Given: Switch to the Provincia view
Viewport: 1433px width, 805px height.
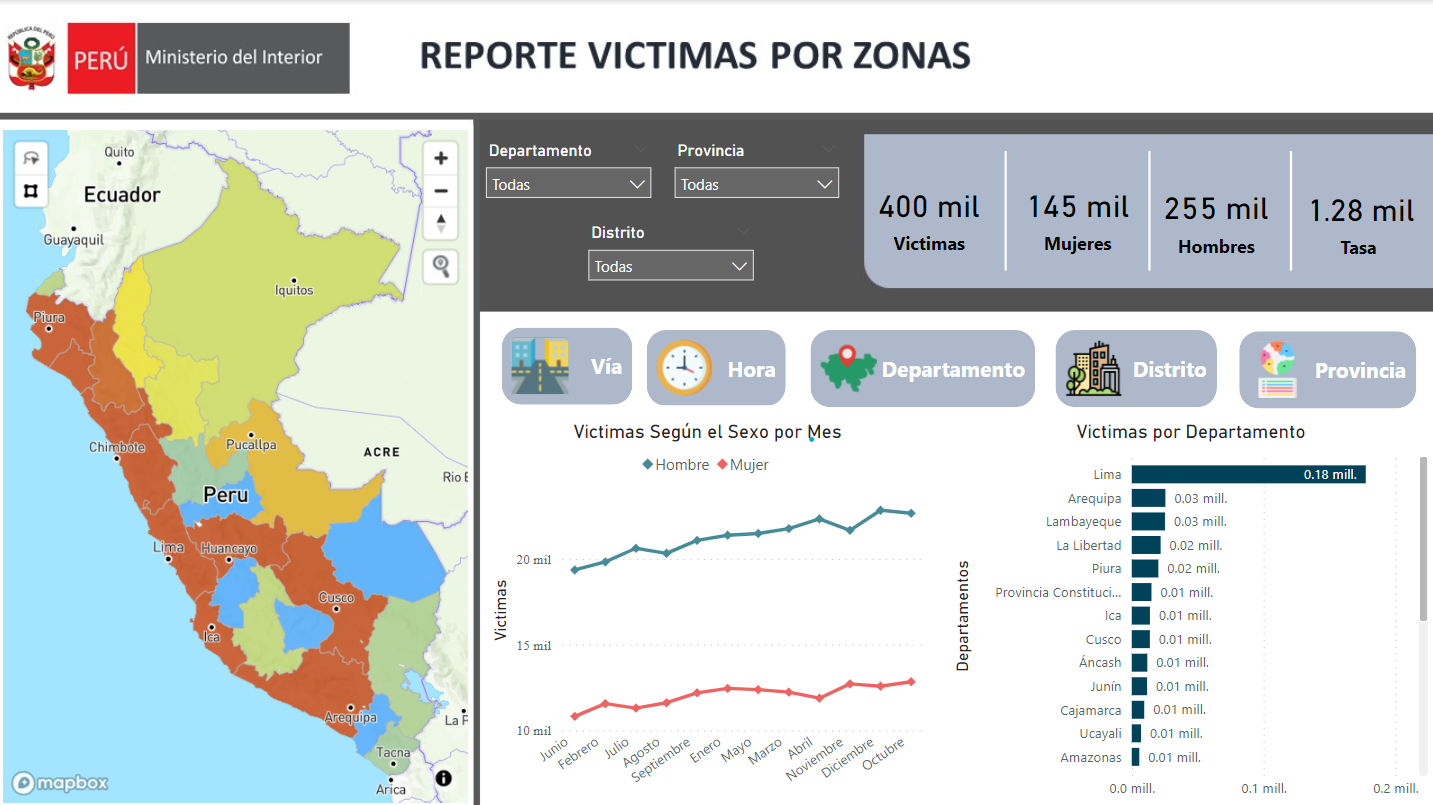Looking at the screenshot, I should pos(1327,369).
